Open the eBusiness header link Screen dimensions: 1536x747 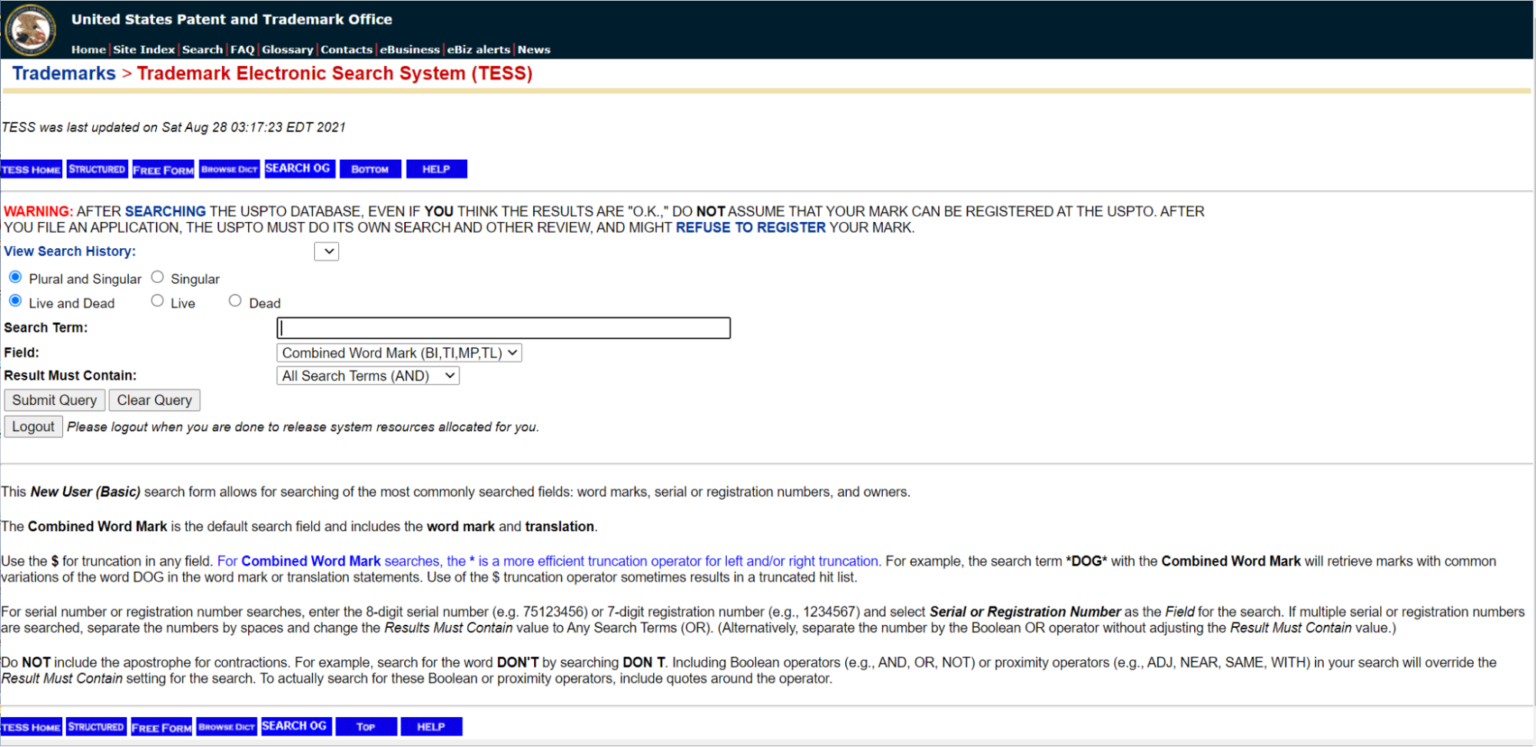click(x=410, y=50)
